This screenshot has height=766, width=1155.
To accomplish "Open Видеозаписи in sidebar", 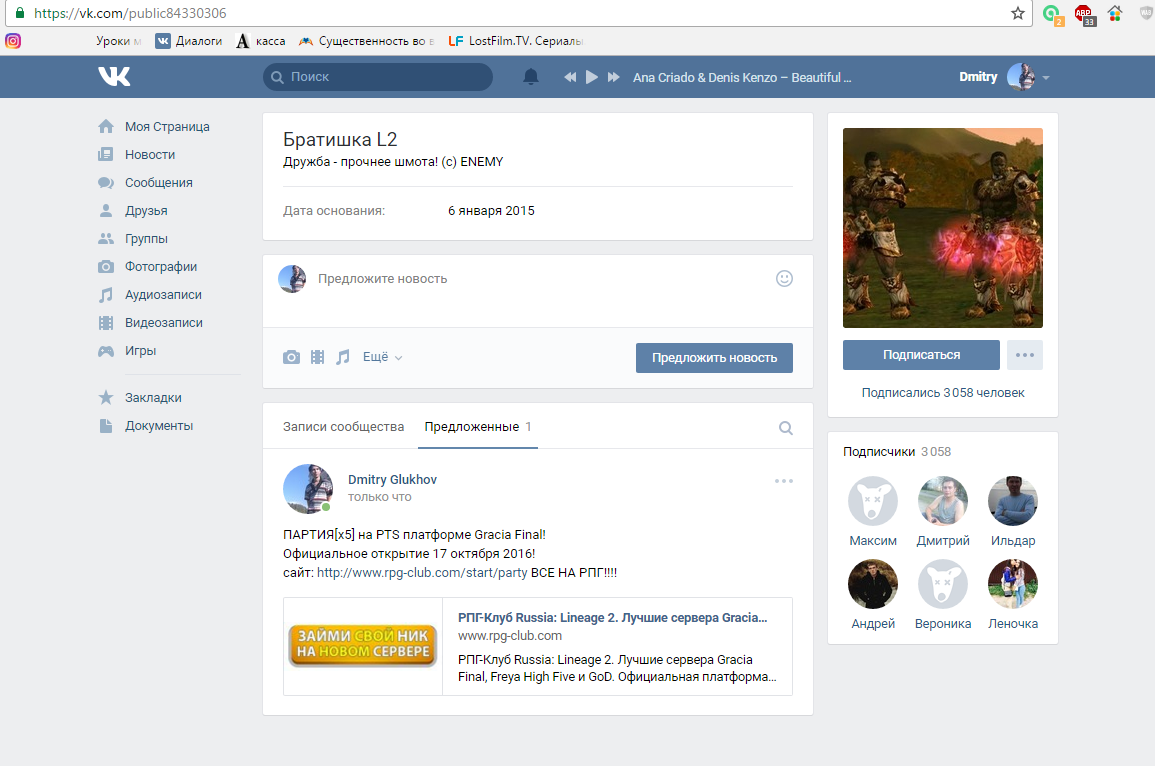I will point(164,323).
